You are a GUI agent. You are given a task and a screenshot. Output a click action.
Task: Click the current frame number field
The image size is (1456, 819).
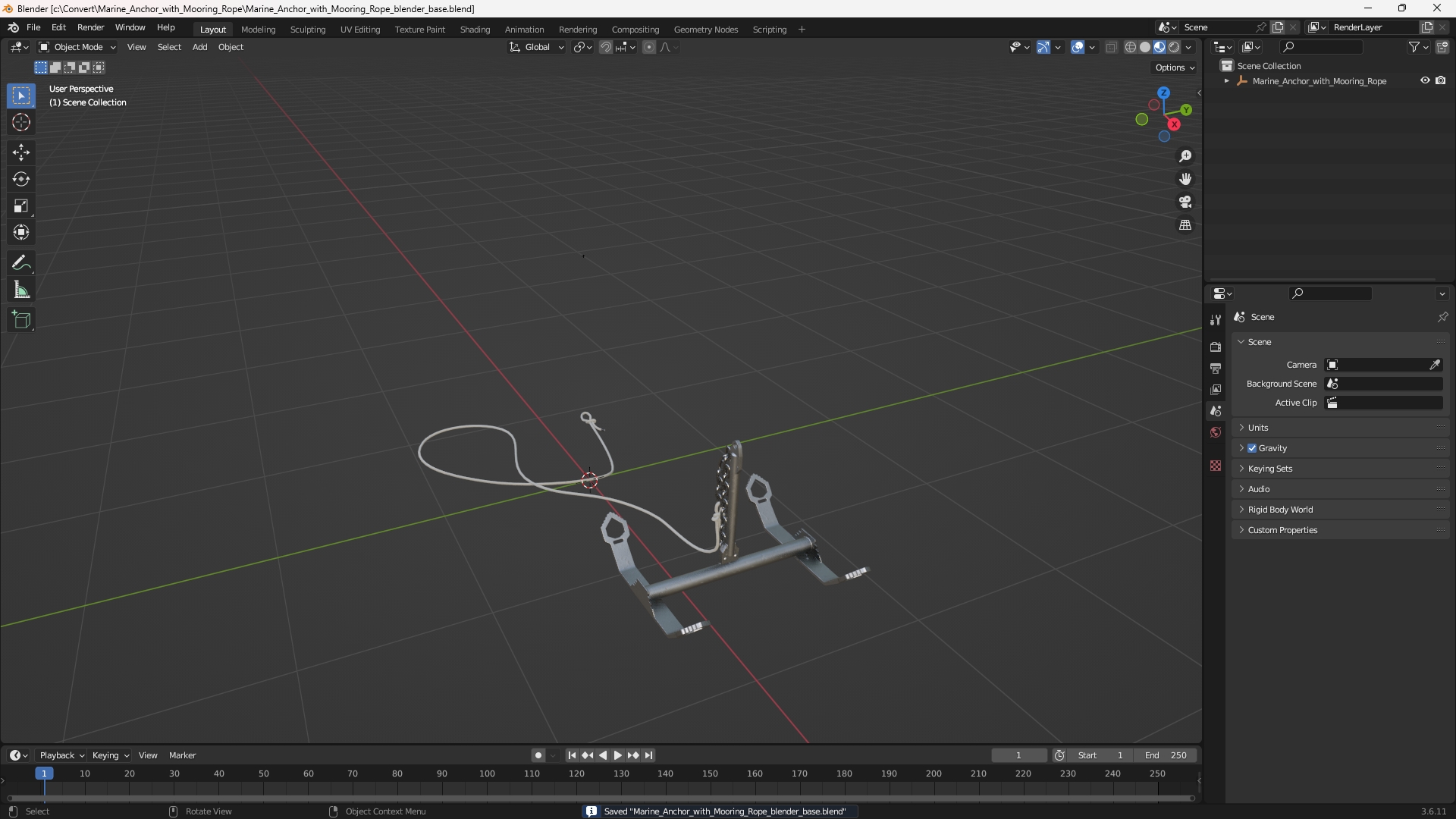coord(1019,755)
